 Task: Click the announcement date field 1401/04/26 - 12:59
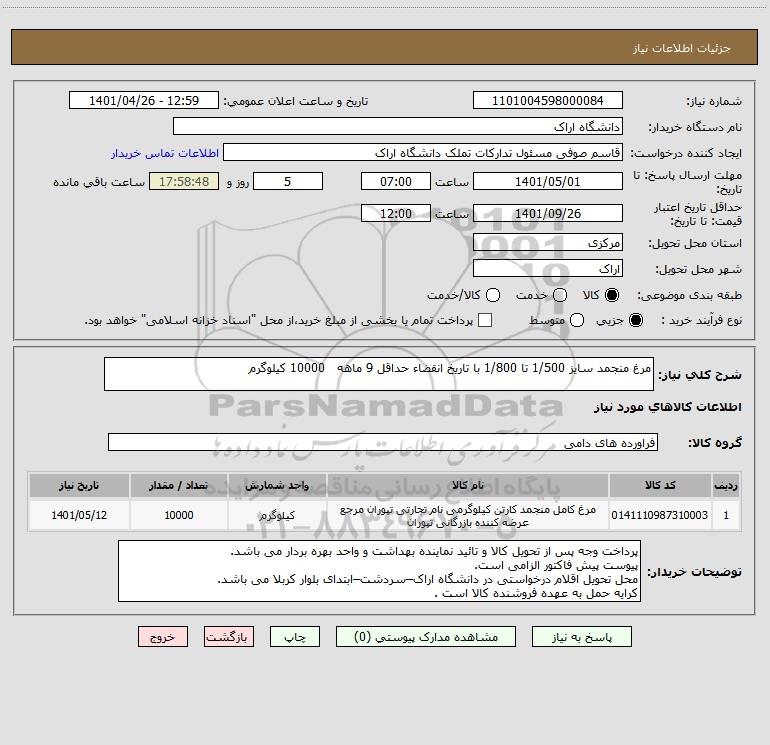[144, 101]
